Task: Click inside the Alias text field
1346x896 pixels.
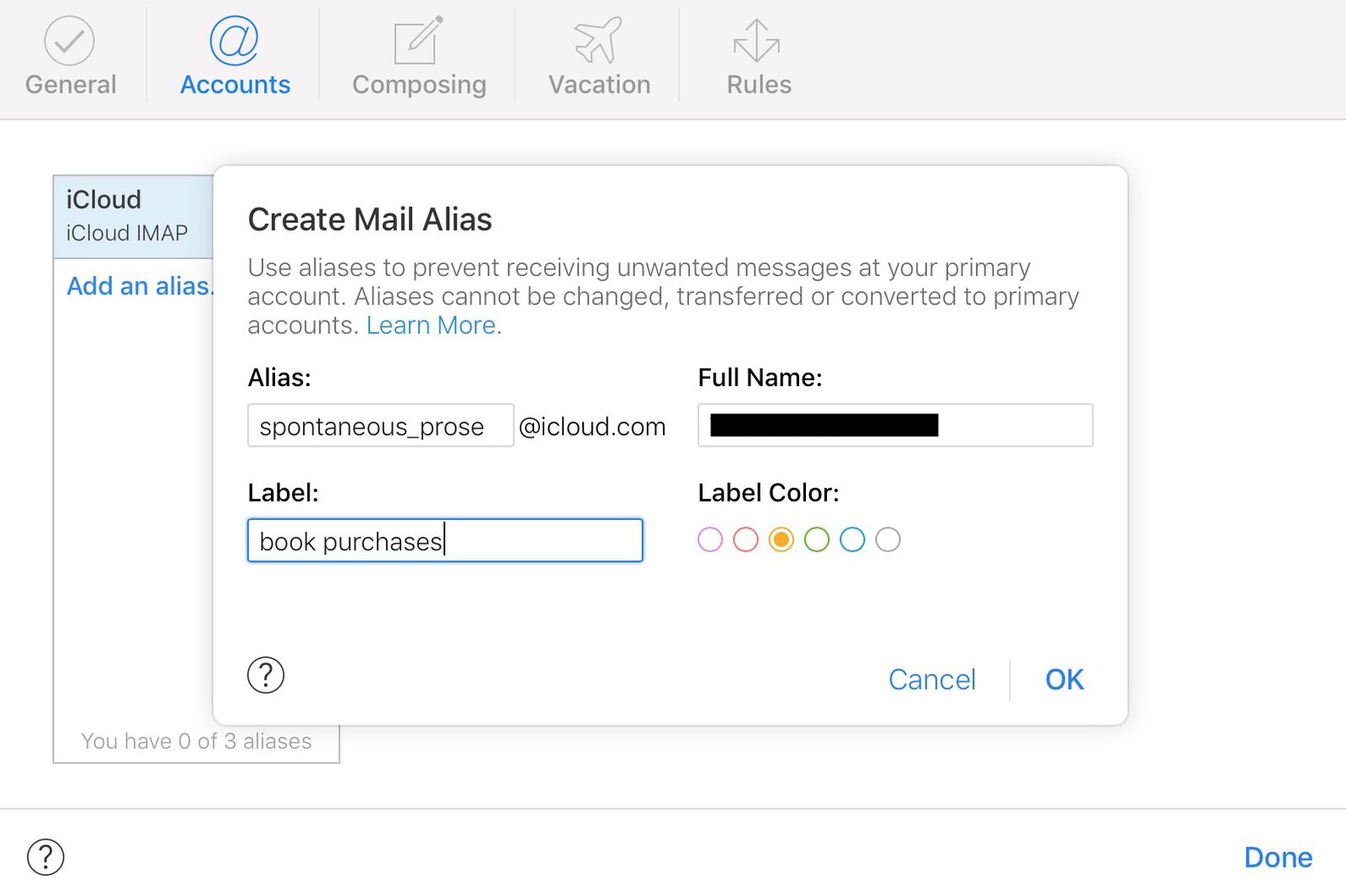Action: (x=379, y=426)
